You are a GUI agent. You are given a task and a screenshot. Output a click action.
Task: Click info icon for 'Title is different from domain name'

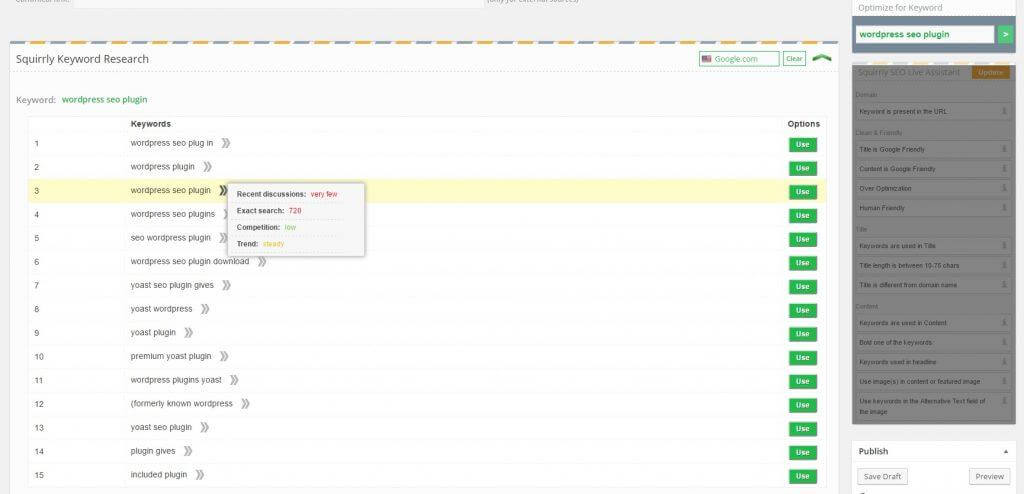(1004, 285)
